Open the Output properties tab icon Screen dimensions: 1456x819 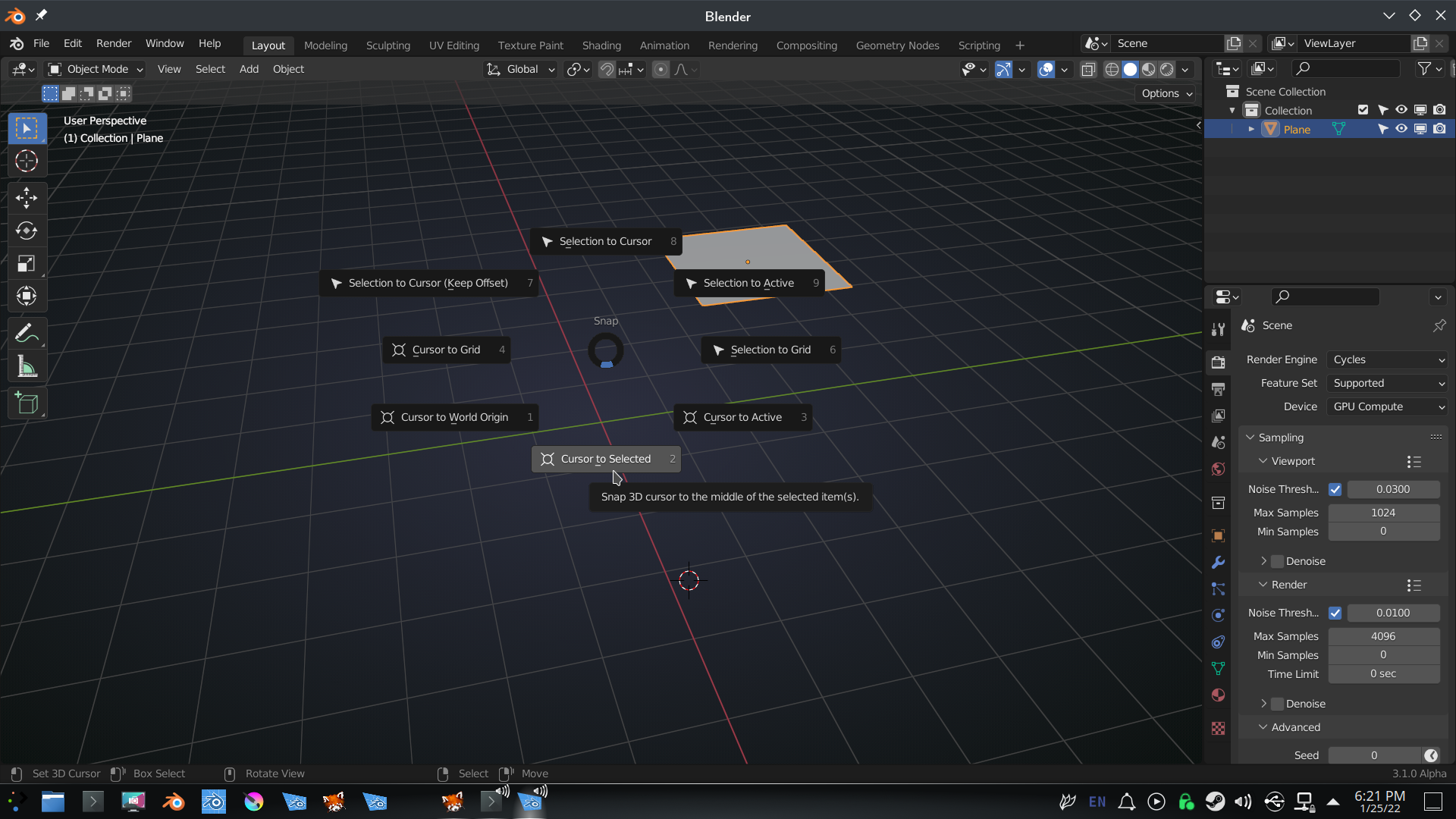1218,389
